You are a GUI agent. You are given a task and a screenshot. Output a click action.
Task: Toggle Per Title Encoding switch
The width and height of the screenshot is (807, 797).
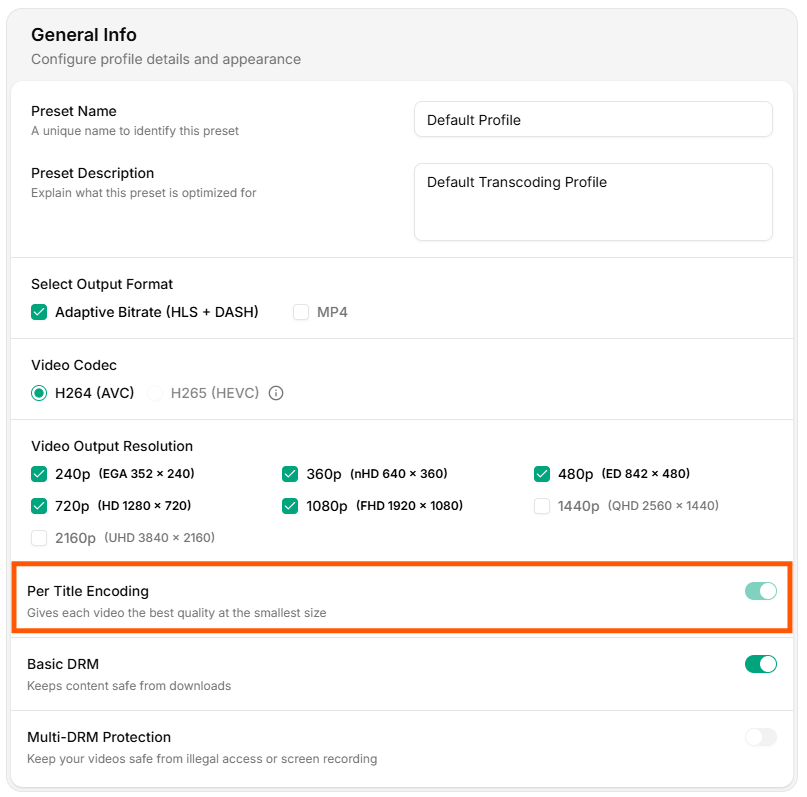[760, 591]
